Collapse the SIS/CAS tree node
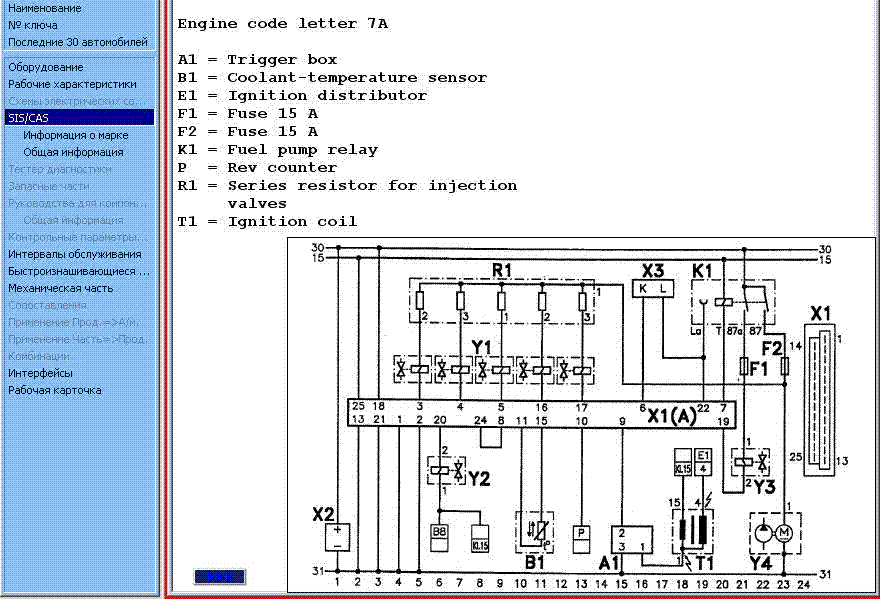 [x=28, y=118]
